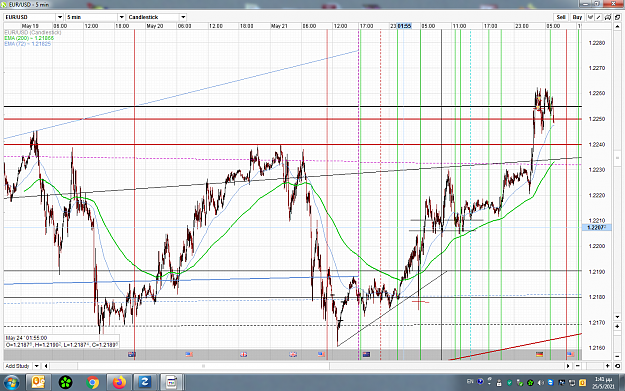Screen dimensions: 625x391
Task: Click the horizontal zoom slider track
Action: [x=593, y=365]
